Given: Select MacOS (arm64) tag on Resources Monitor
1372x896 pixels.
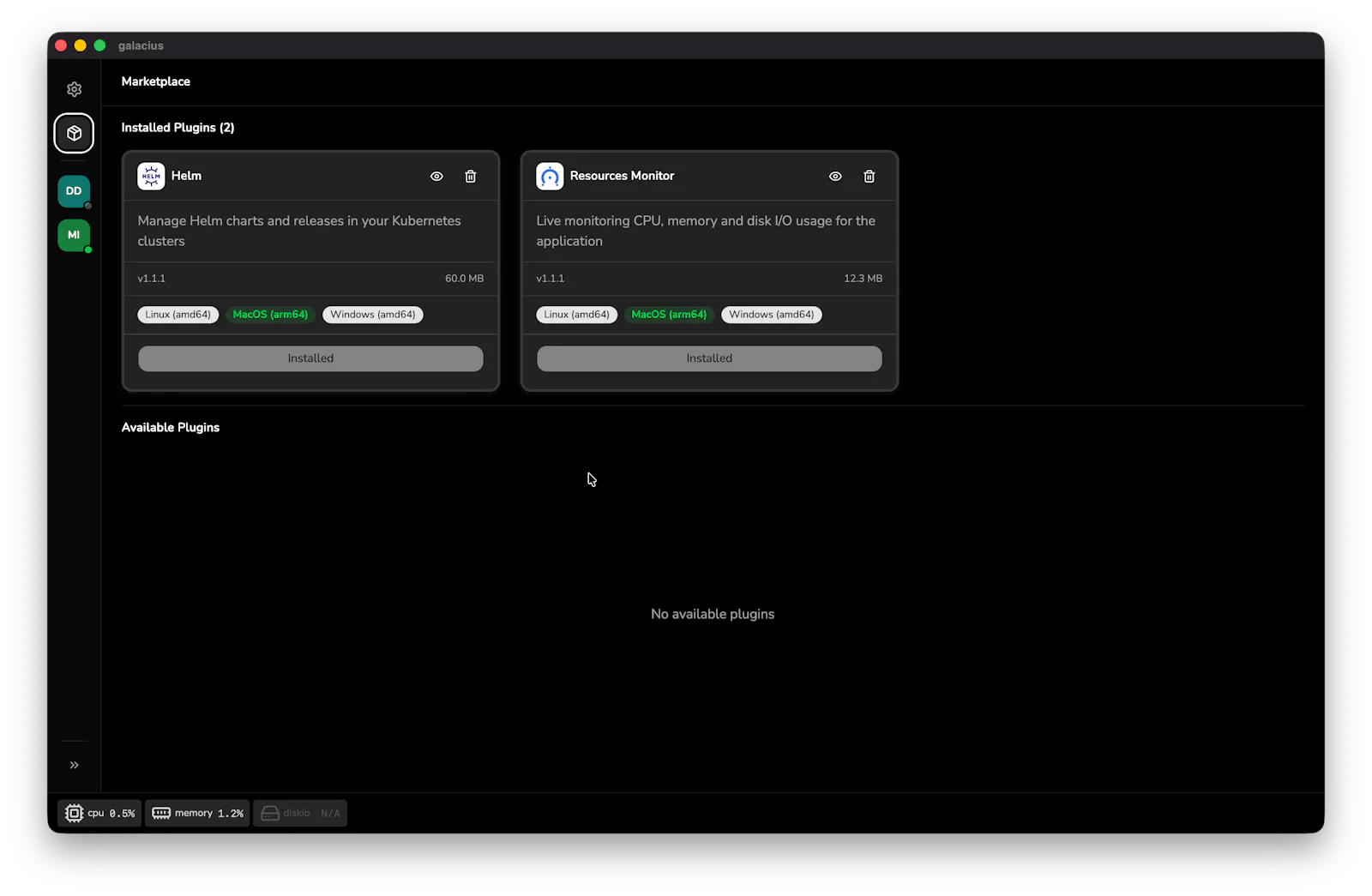Looking at the screenshot, I should click(x=669, y=315).
